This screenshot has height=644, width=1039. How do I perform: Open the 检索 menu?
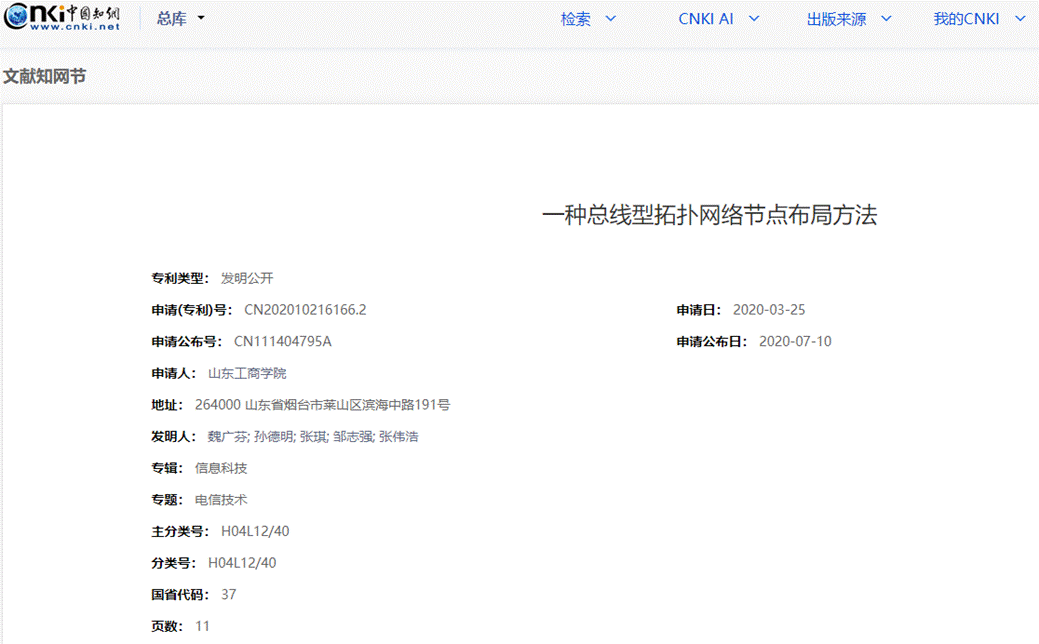click(588, 19)
